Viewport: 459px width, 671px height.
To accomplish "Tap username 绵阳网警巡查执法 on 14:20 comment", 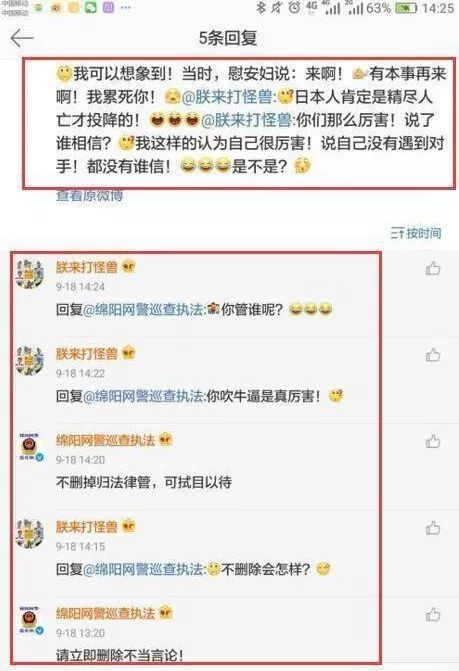I will (105, 440).
